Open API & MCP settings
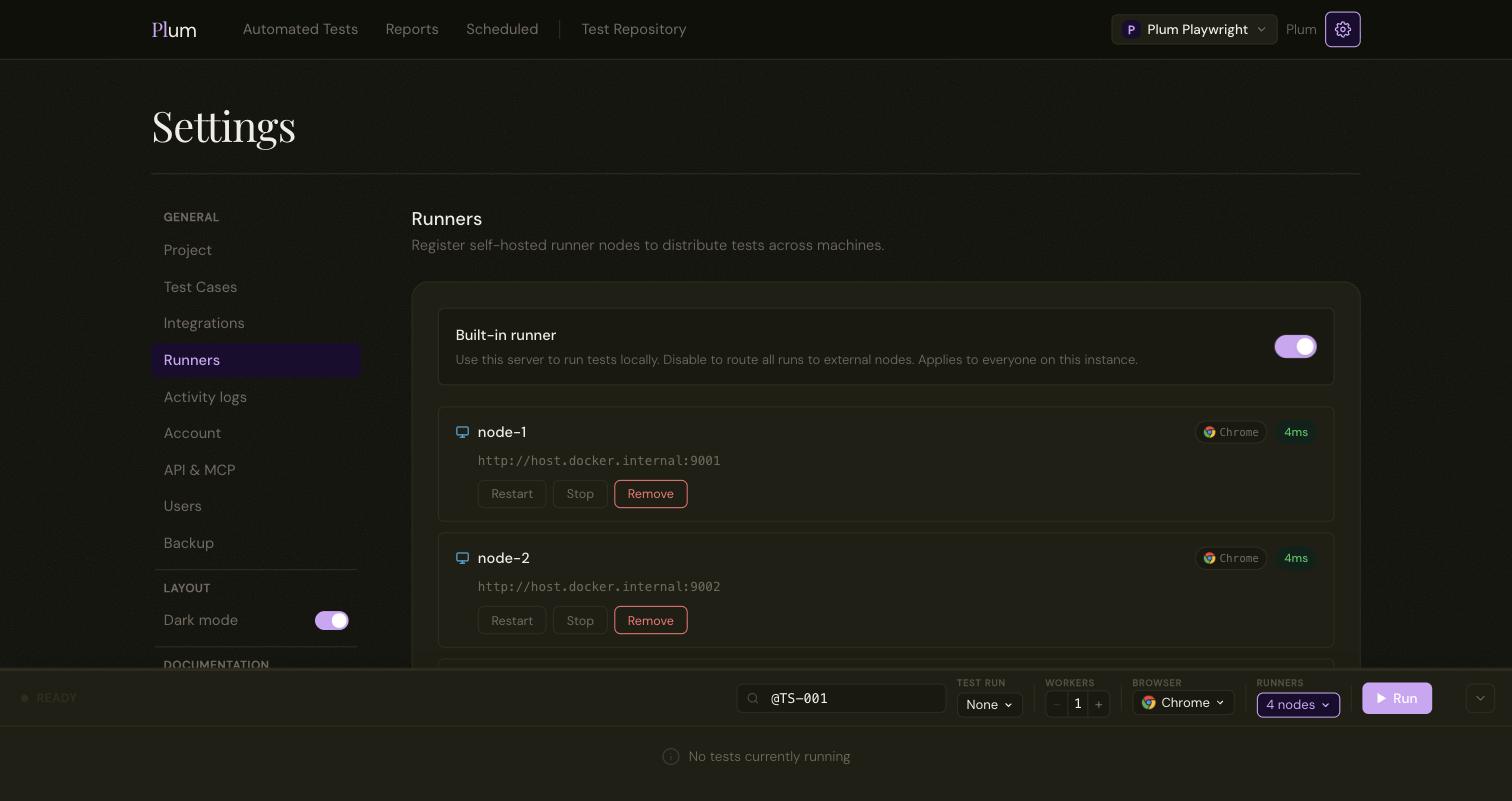Viewport: 1512px width, 801px height. coord(256,470)
